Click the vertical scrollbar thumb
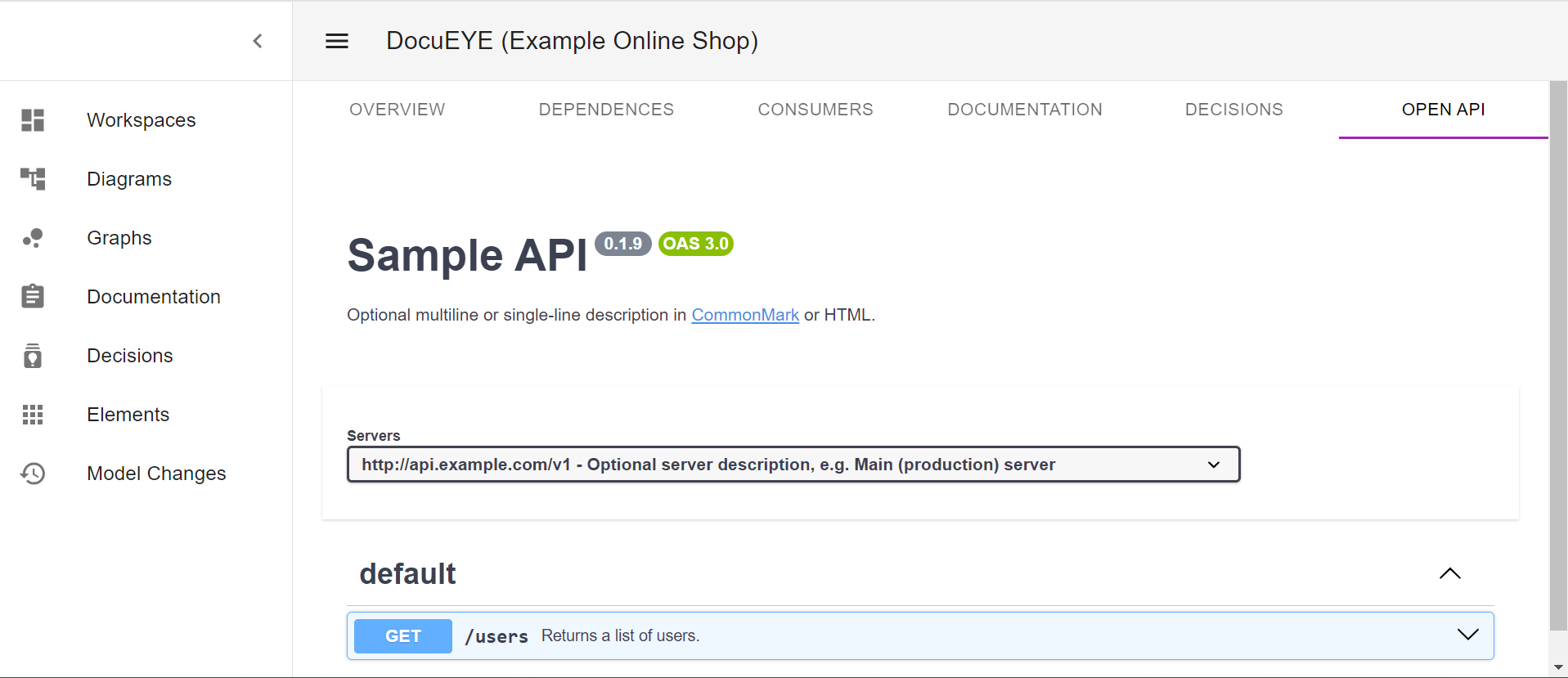This screenshot has height=678, width=1568. pyautogui.click(x=1558, y=356)
